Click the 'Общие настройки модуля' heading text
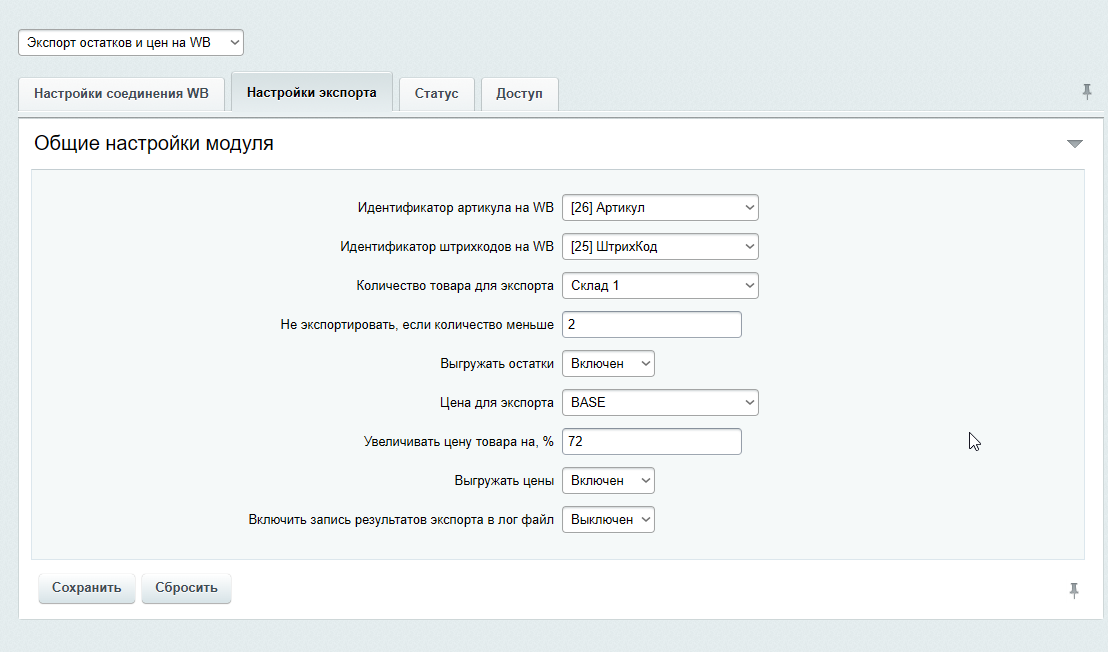The image size is (1108, 652). click(154, 144)
